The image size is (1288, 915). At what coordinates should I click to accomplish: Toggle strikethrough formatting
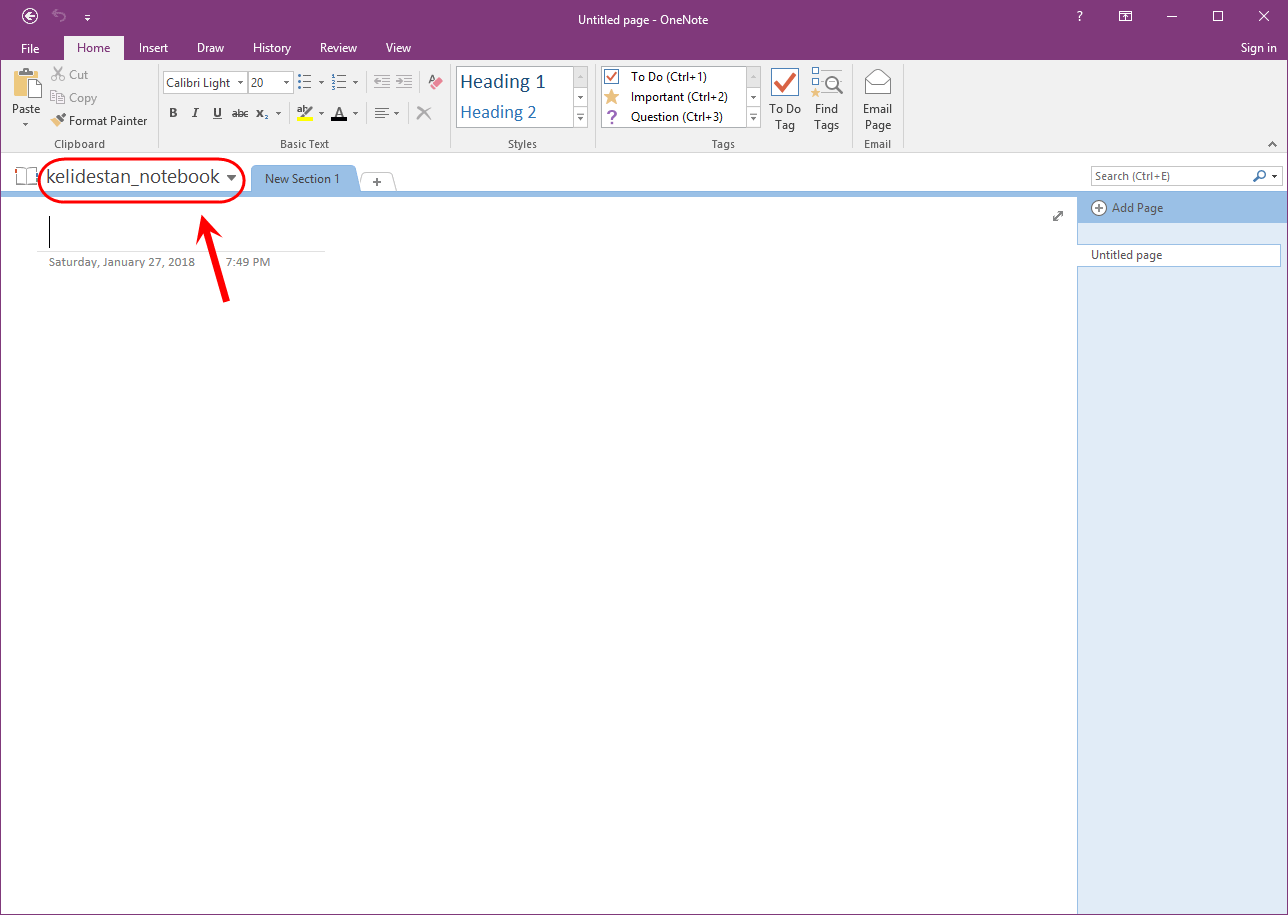[x=240, y=113]
